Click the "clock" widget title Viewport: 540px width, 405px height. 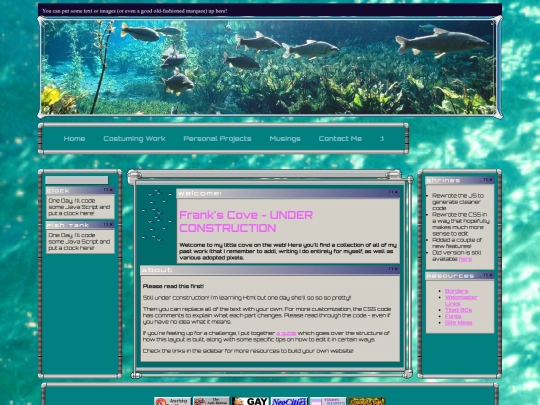coord(58,190)
